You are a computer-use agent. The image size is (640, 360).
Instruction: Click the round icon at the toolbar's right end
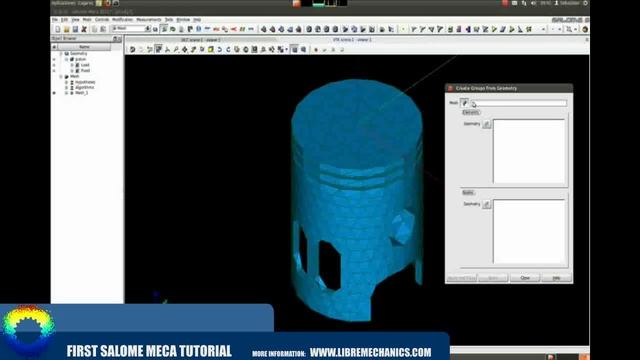coord(585,29)
